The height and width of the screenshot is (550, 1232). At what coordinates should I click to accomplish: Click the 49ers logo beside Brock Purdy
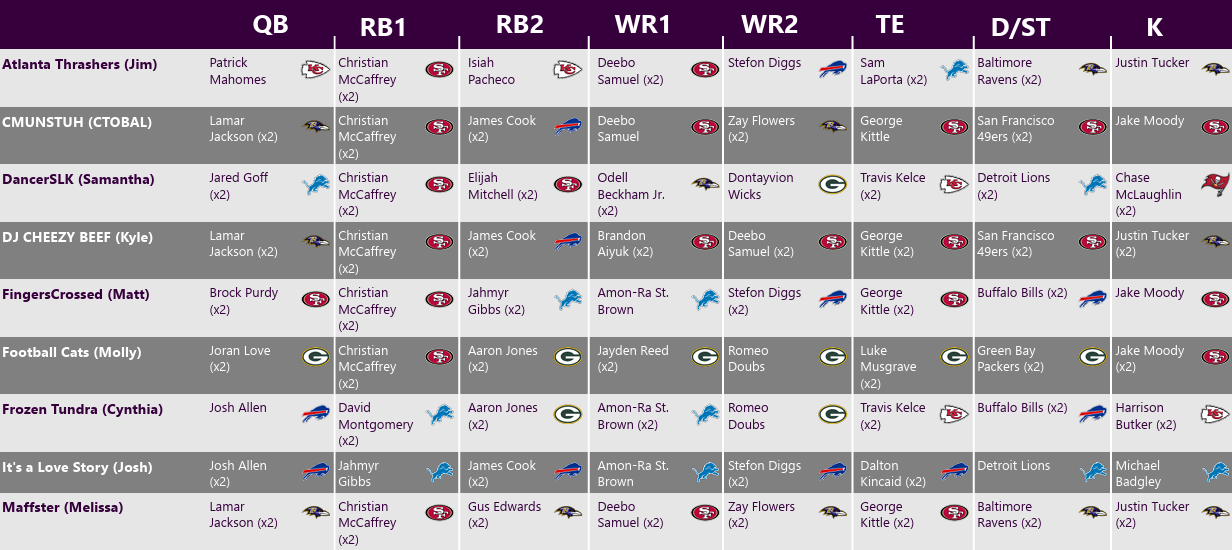tap(315, 300)
